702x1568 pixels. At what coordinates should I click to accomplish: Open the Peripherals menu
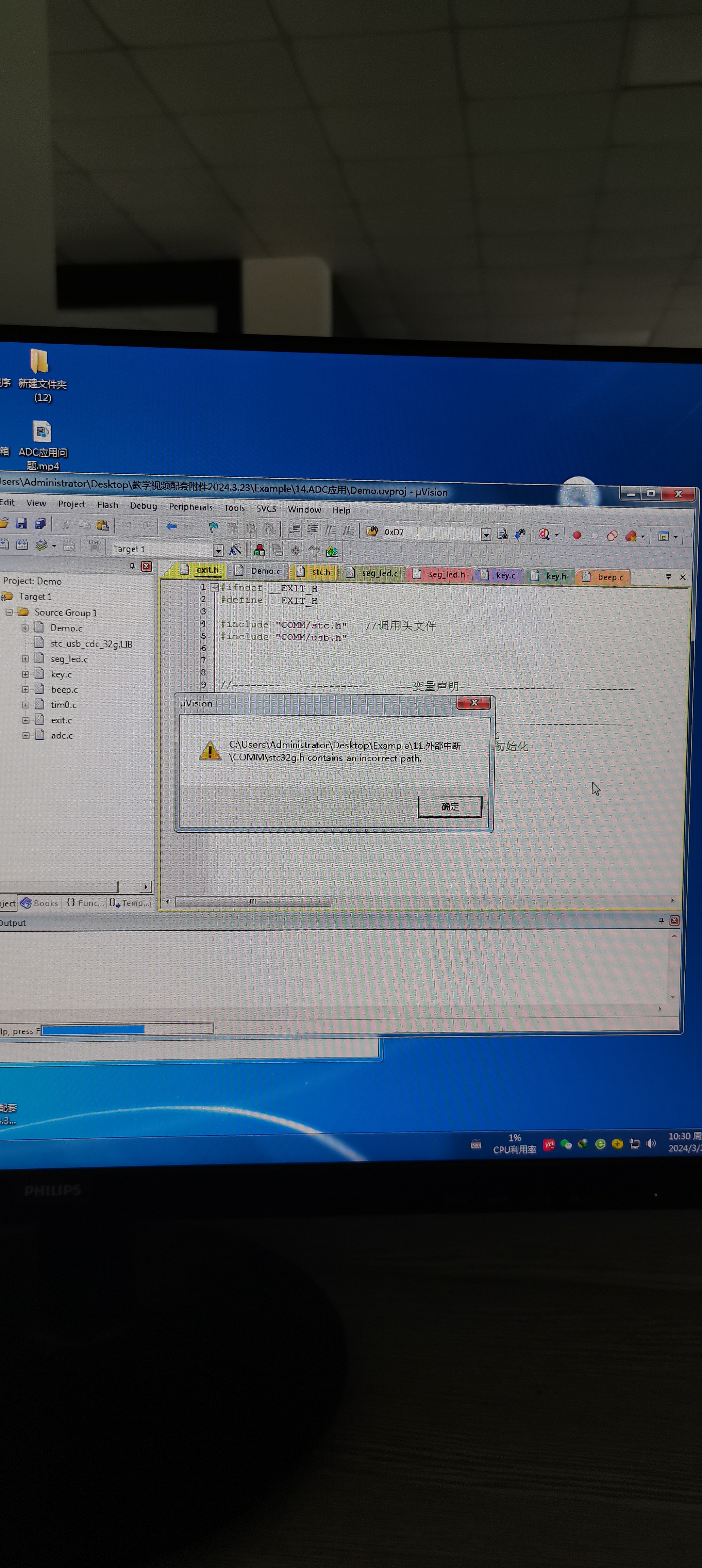tap(190, 506)
